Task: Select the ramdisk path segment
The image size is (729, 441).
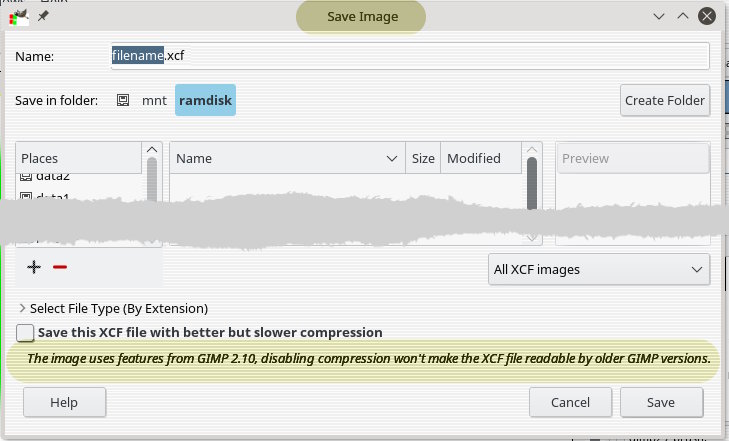Action: tap(205, 100)
